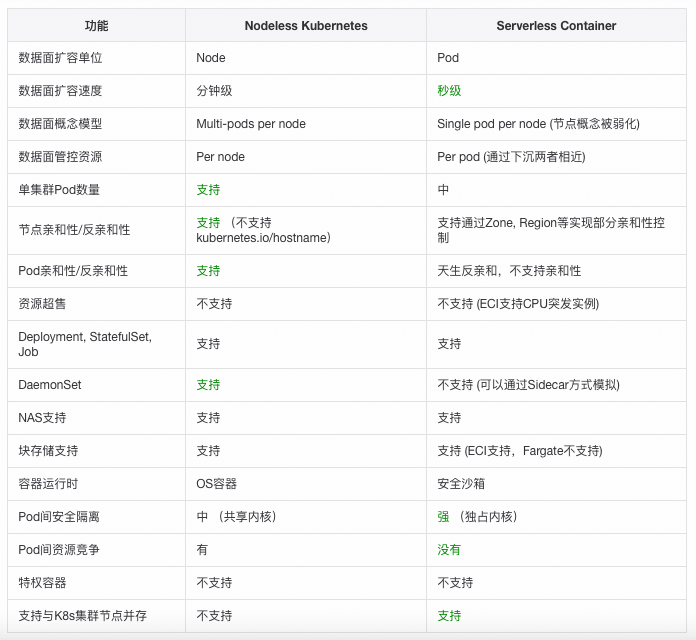The width and height of the screenshot is (696, 640).
Task: Select the Sidecar方式模拟 cell
Action: [528, 385]
